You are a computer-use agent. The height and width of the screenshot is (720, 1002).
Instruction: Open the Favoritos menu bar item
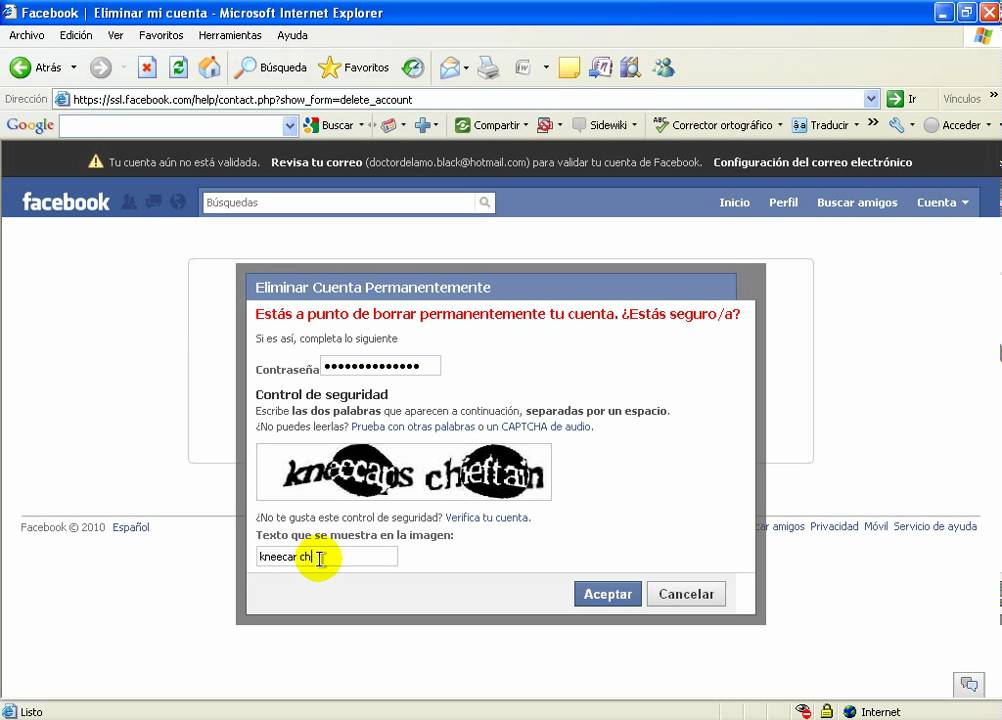[161, 35]
